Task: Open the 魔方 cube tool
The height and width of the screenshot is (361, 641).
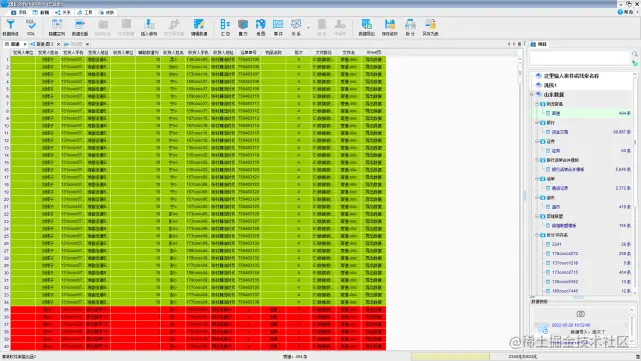Action: [x=243, y=27]
